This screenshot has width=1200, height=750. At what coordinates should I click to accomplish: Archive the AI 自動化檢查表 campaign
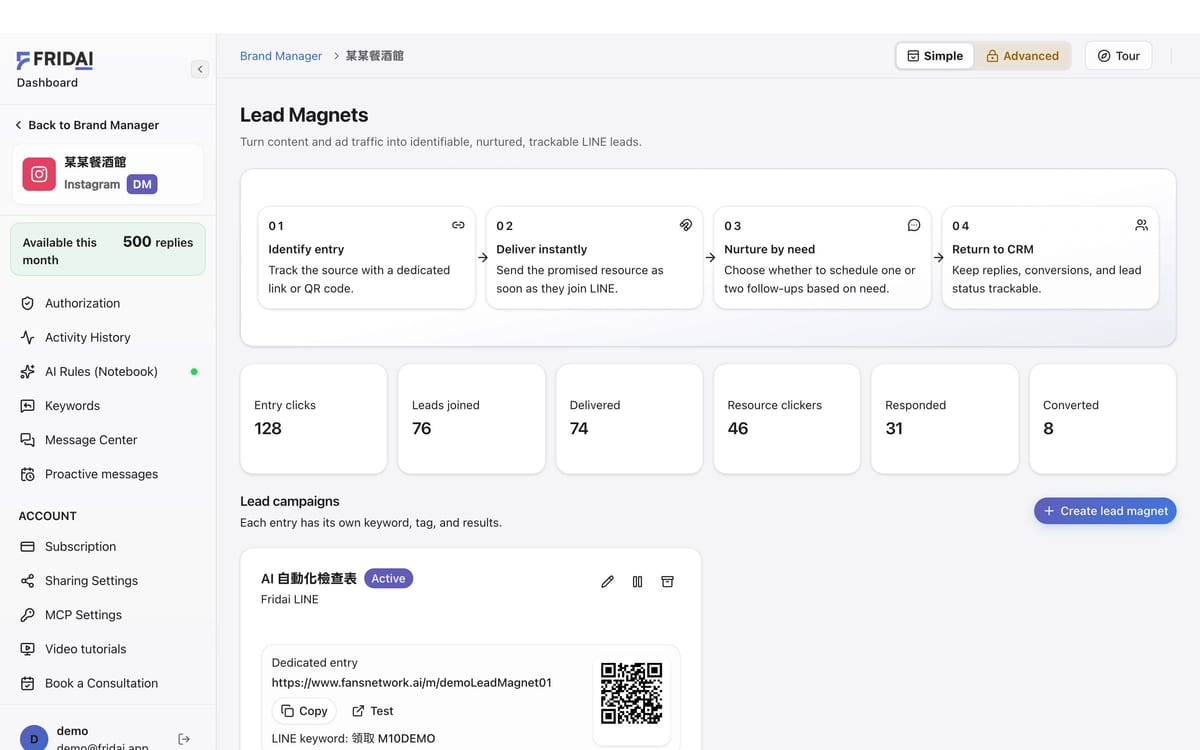tap(667, 581)
